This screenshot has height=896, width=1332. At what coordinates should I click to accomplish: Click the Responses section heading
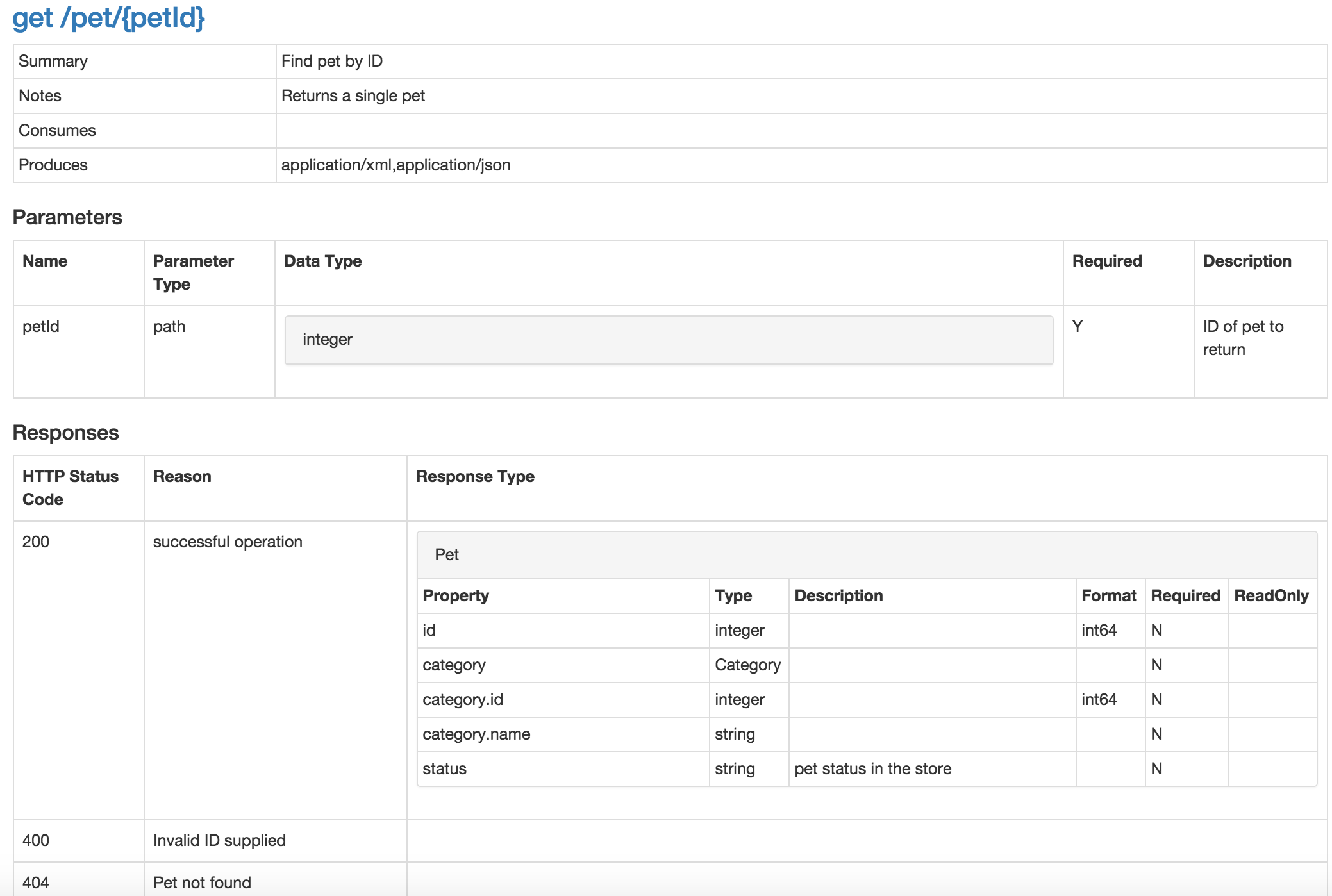click(x=65, y=433)
